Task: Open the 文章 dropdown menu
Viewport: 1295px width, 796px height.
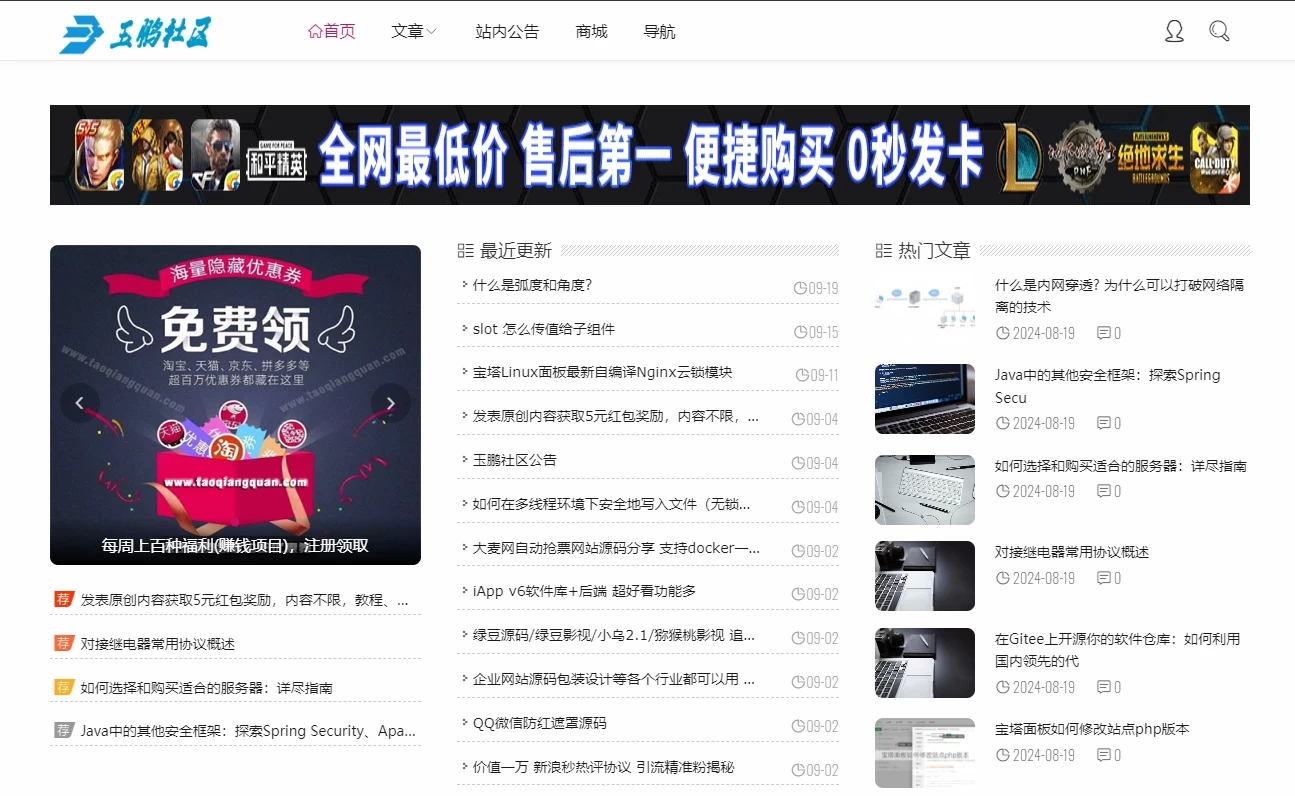Action: (408, 31)
